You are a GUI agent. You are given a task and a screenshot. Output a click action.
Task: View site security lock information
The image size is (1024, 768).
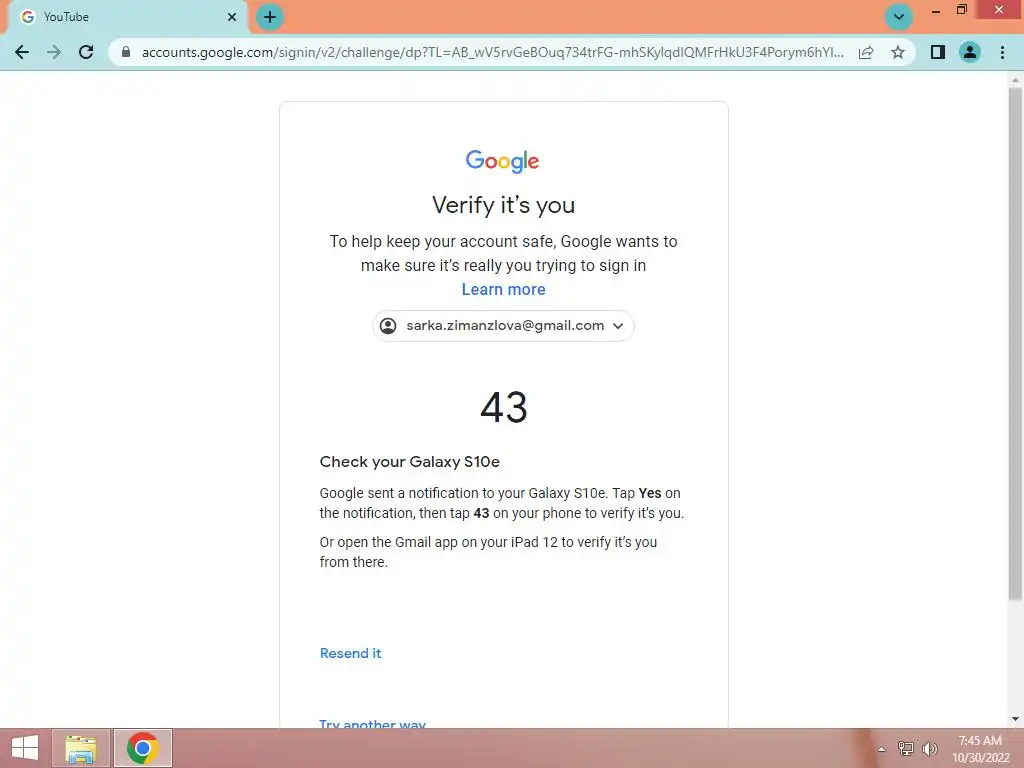126,52
